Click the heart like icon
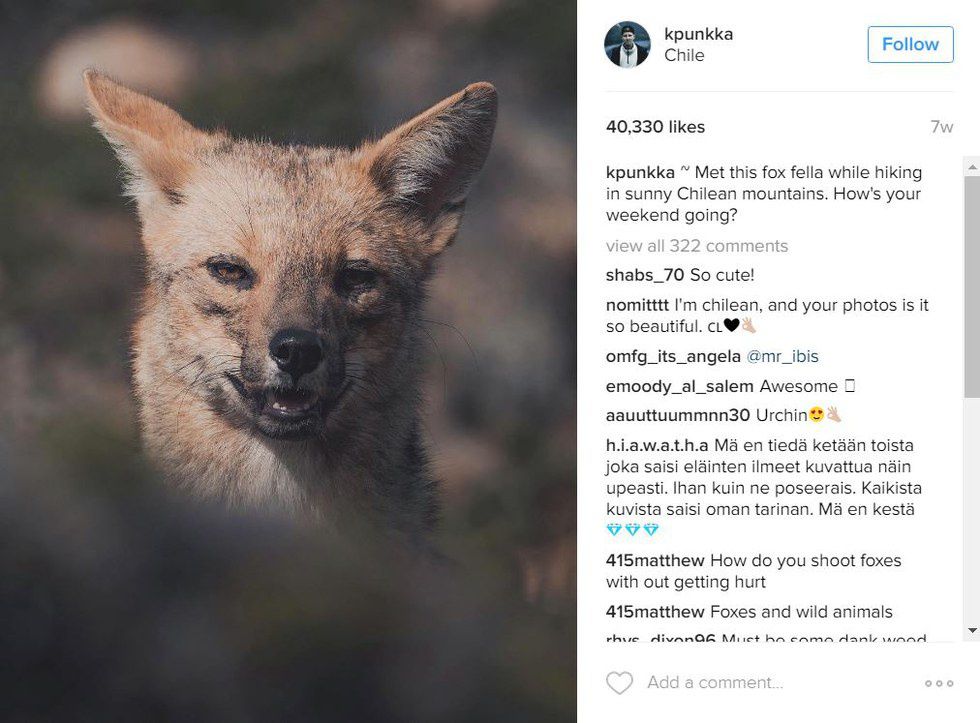Screen dimensions: 980x723 [620, 683]
